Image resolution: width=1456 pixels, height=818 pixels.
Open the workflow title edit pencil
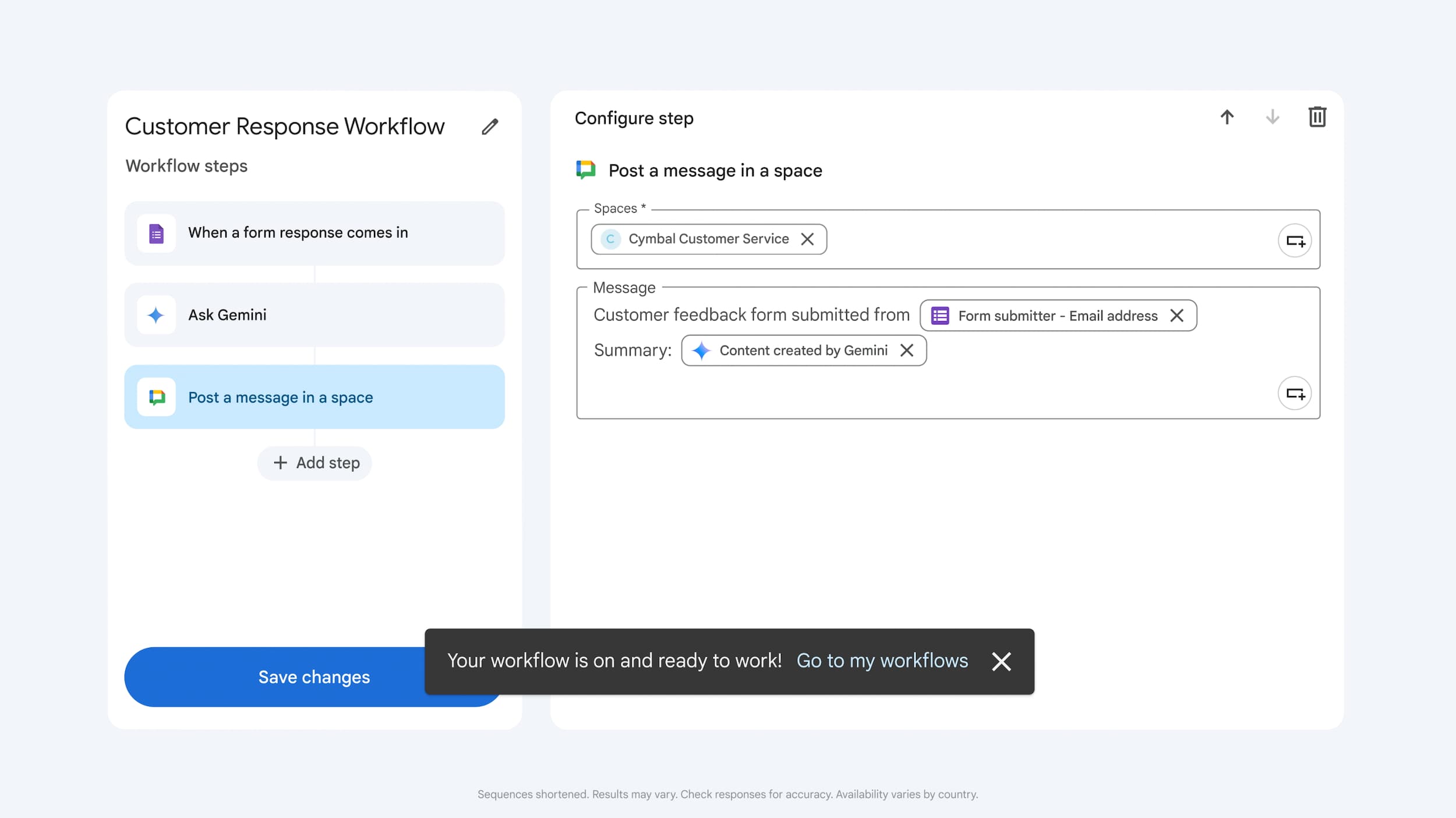(x=490, y=126)
